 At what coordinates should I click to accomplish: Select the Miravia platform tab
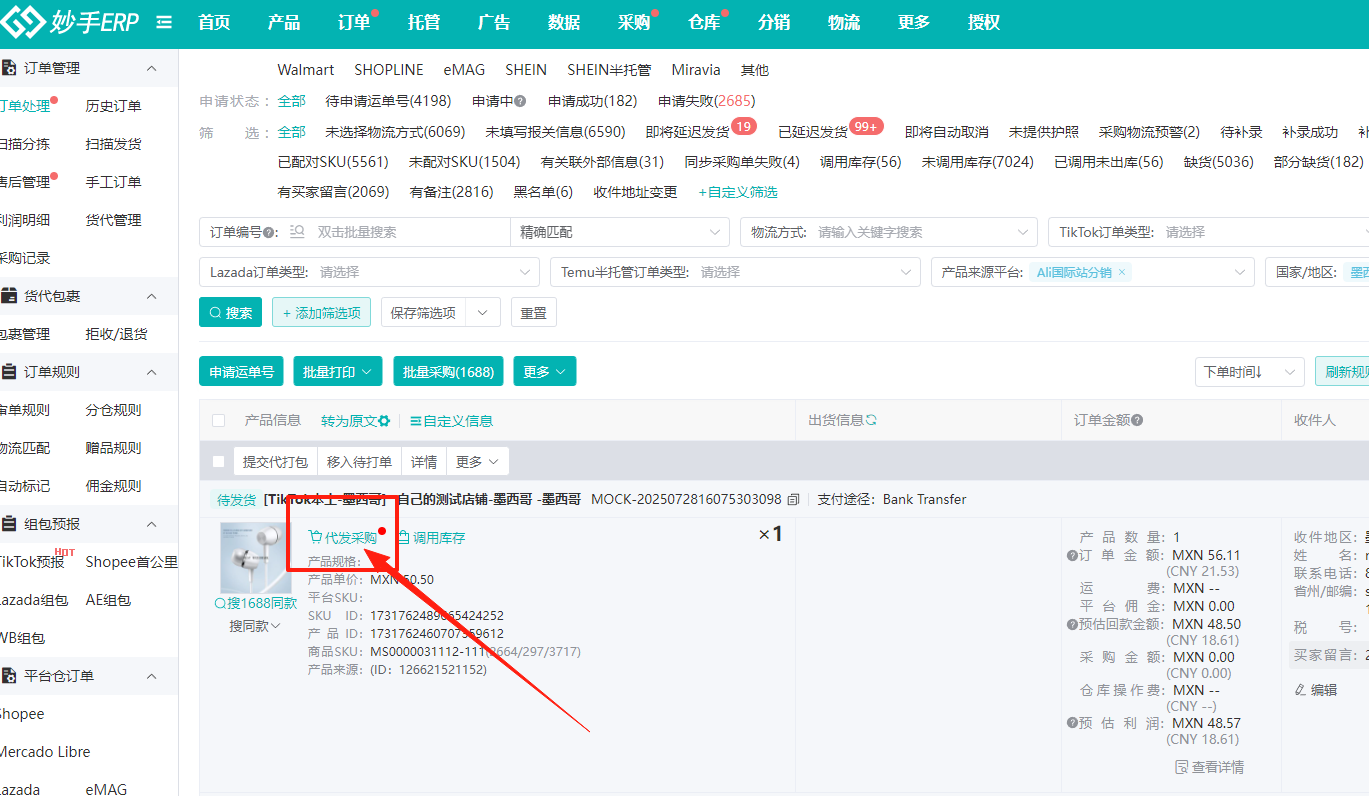coord(696,70)
